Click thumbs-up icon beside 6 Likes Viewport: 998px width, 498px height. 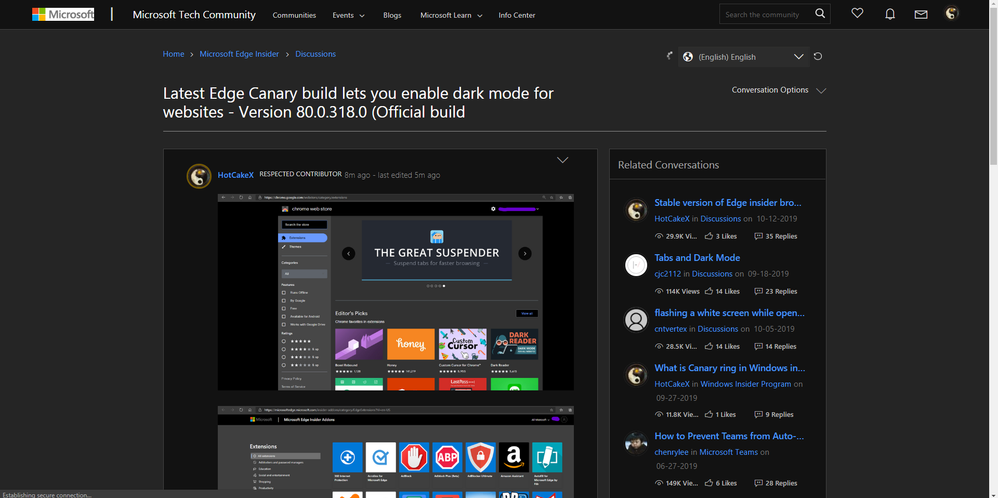[708, 483]
